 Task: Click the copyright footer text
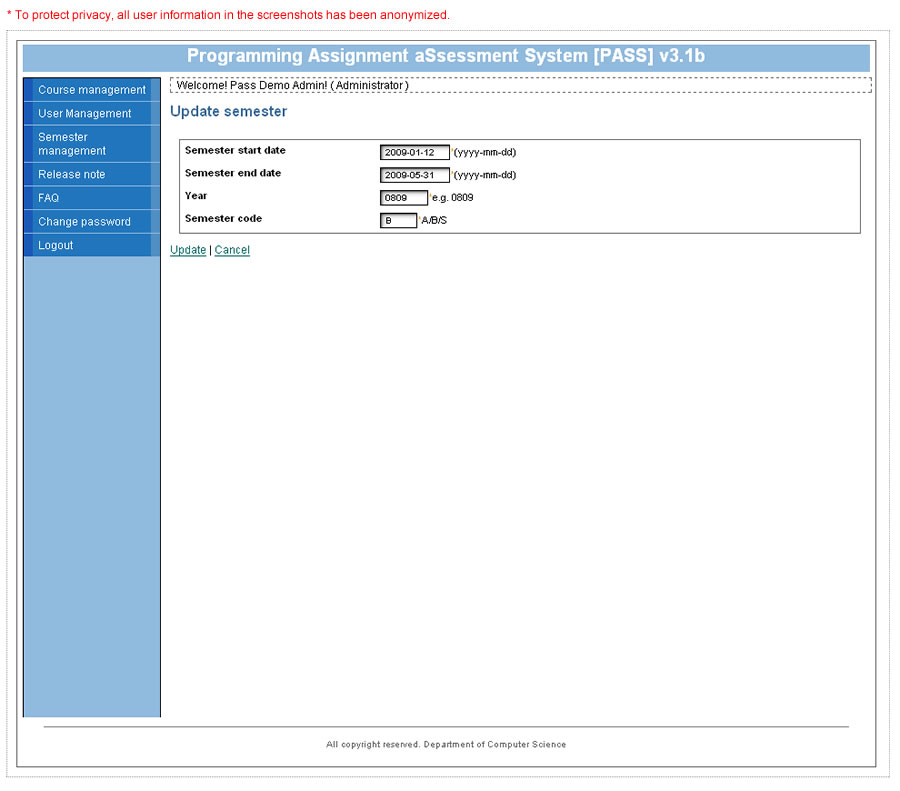point(446,745)
